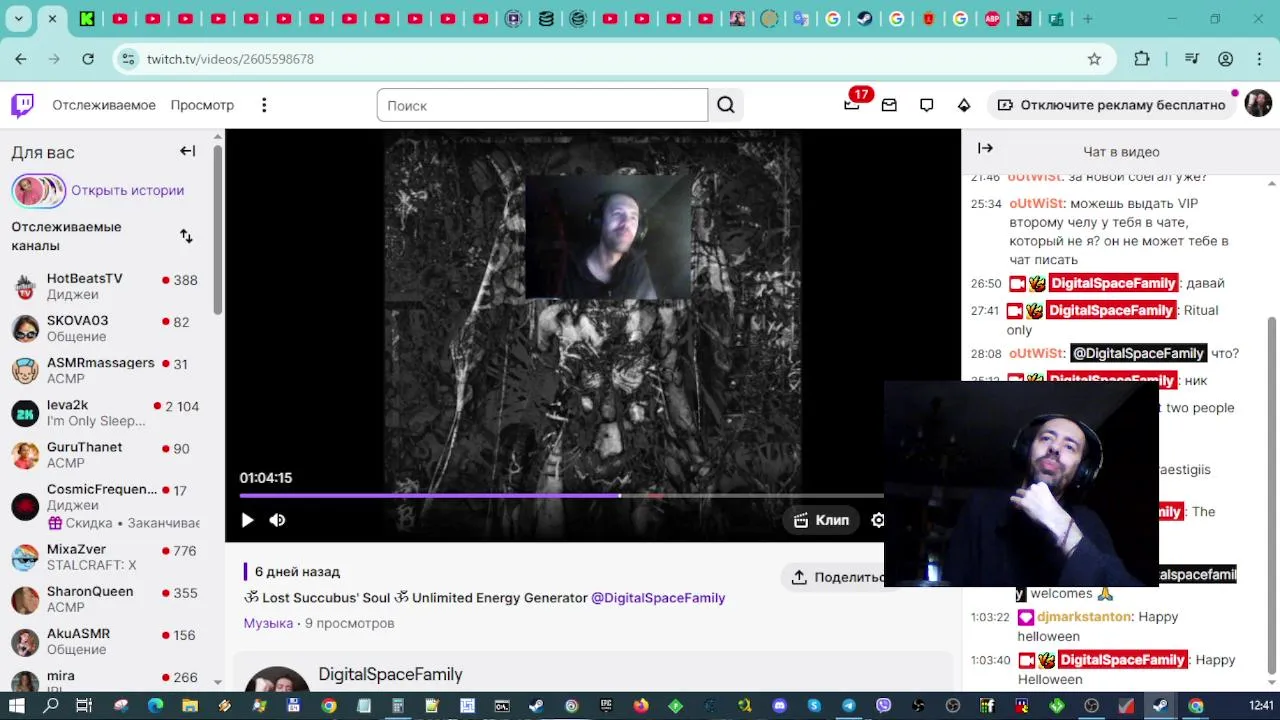Open DigitalSpaceFamily channel name below video
The image size is (1280, 720).
[390, 674]
